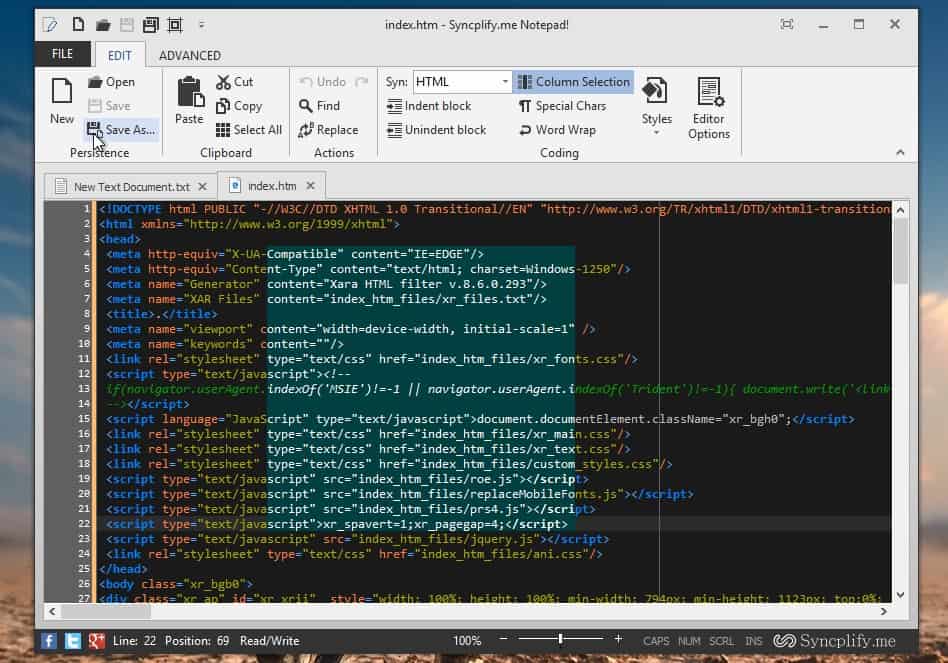
Task: Click the horizontal scrollbar right arrow
Action: pyautogui.click(x=883, y=611)
